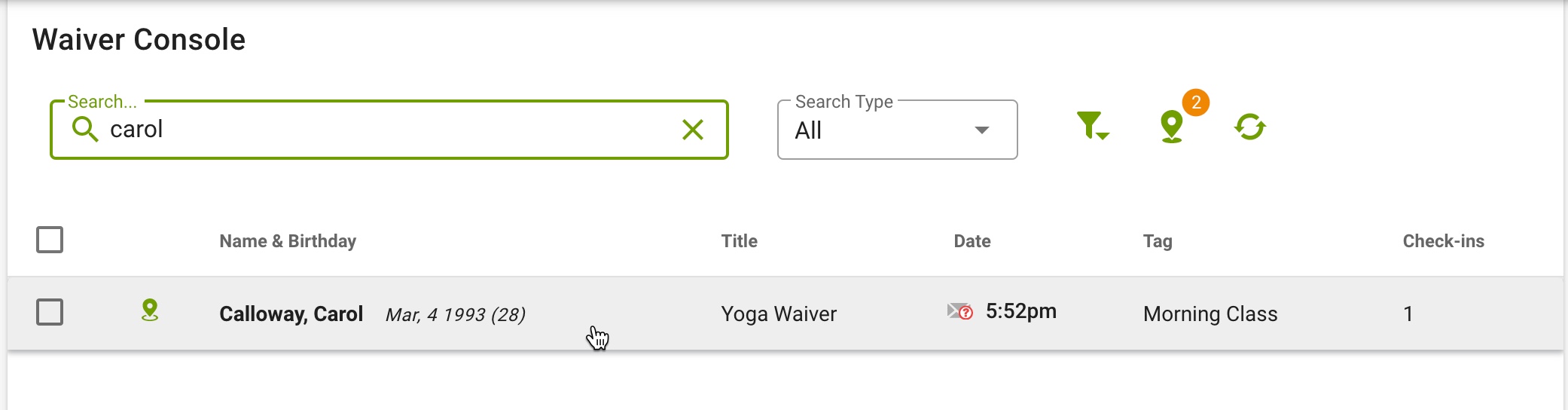Focus the search box containing carol
The height and width of the screenshot is (410, 1568).
389,130
